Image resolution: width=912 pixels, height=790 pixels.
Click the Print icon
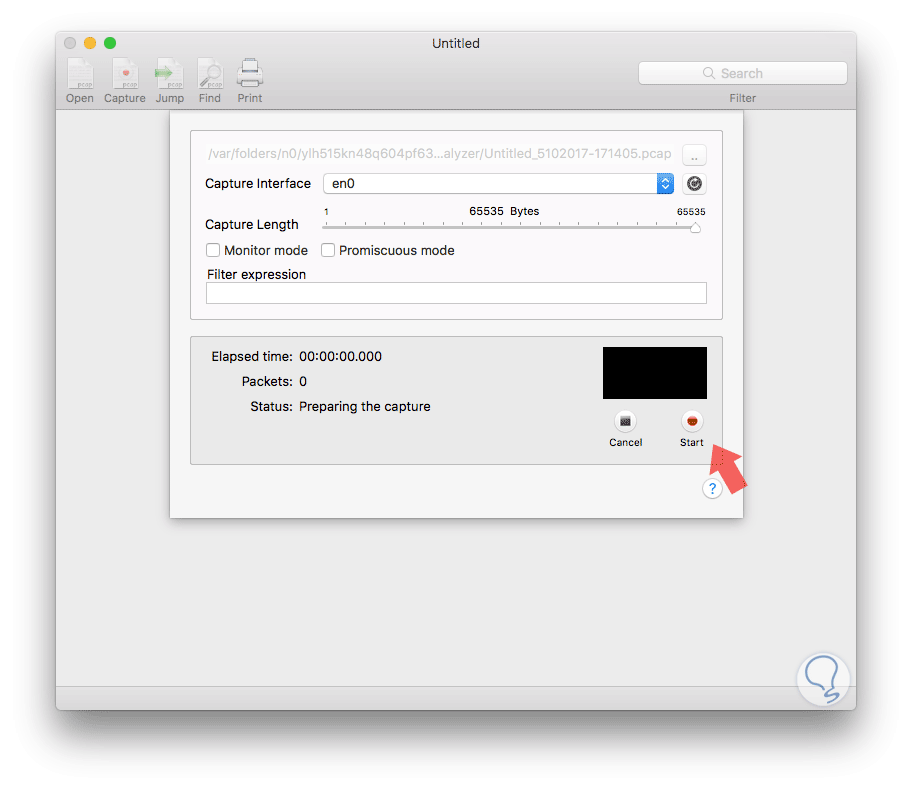pos(250,74)
